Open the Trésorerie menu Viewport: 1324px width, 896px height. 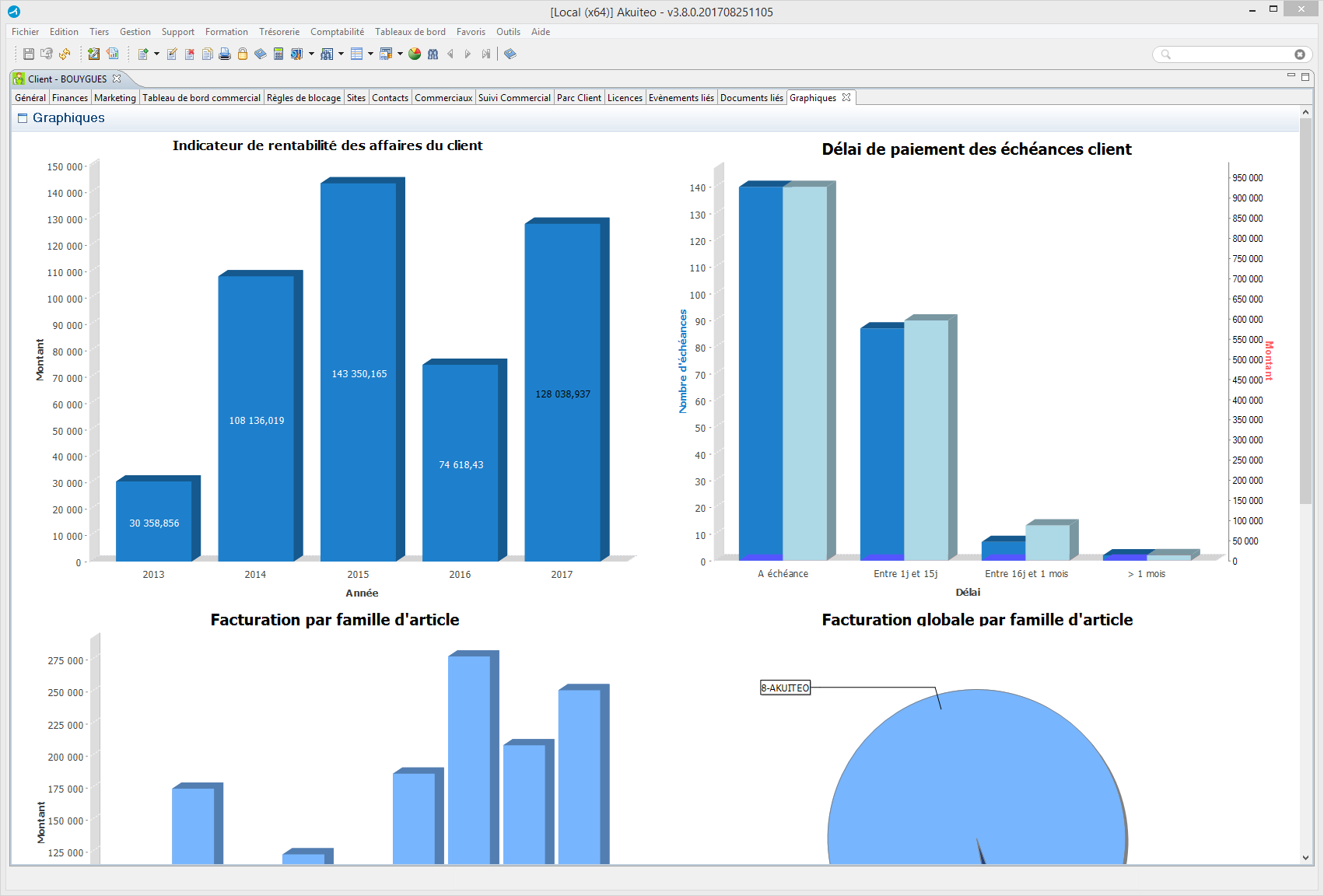pyautogui.click(x=279, y=32)
